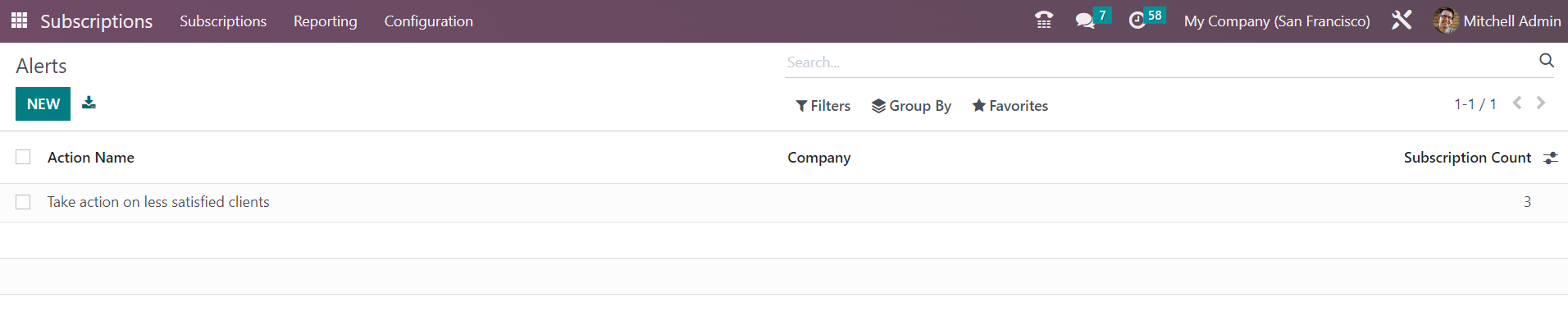Open optional columns adjust icon

point(1550,158)
